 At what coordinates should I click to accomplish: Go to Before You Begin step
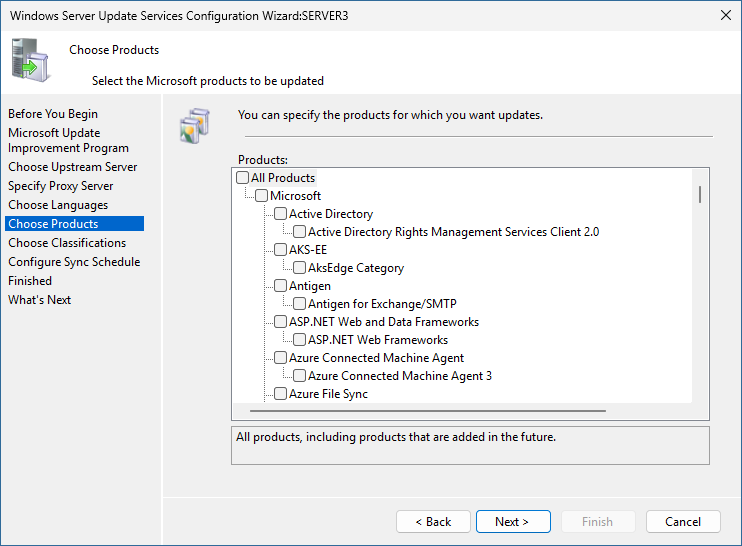53,114
